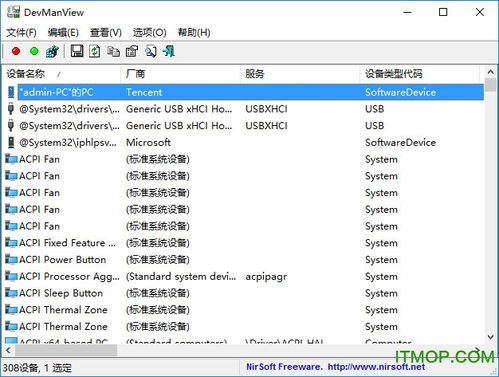Click the green enable devices icon
499x377 pixels.
(x=34, y=51)
